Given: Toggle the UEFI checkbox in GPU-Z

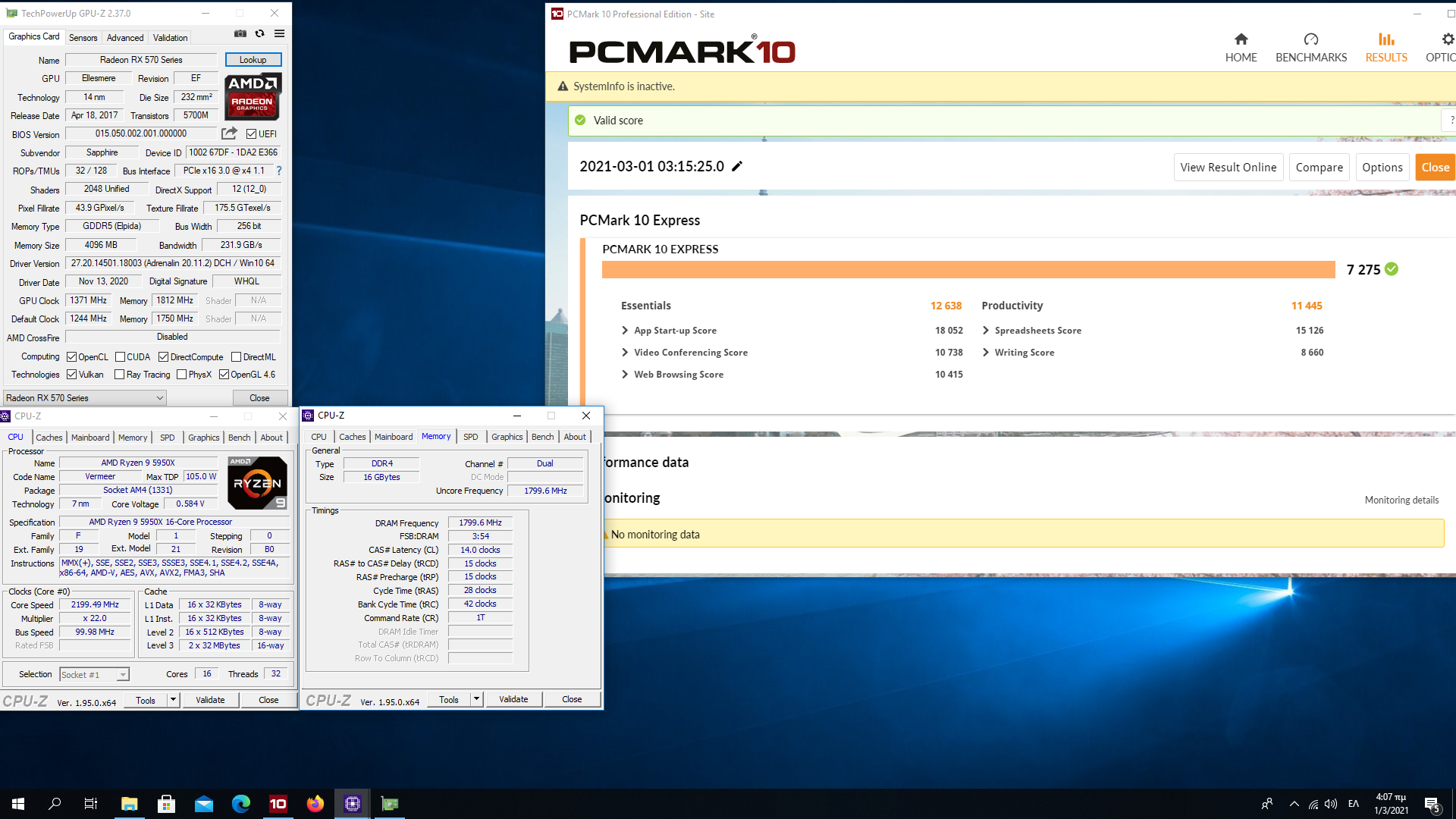Looking at the screenshot, I should coord(251,134).
